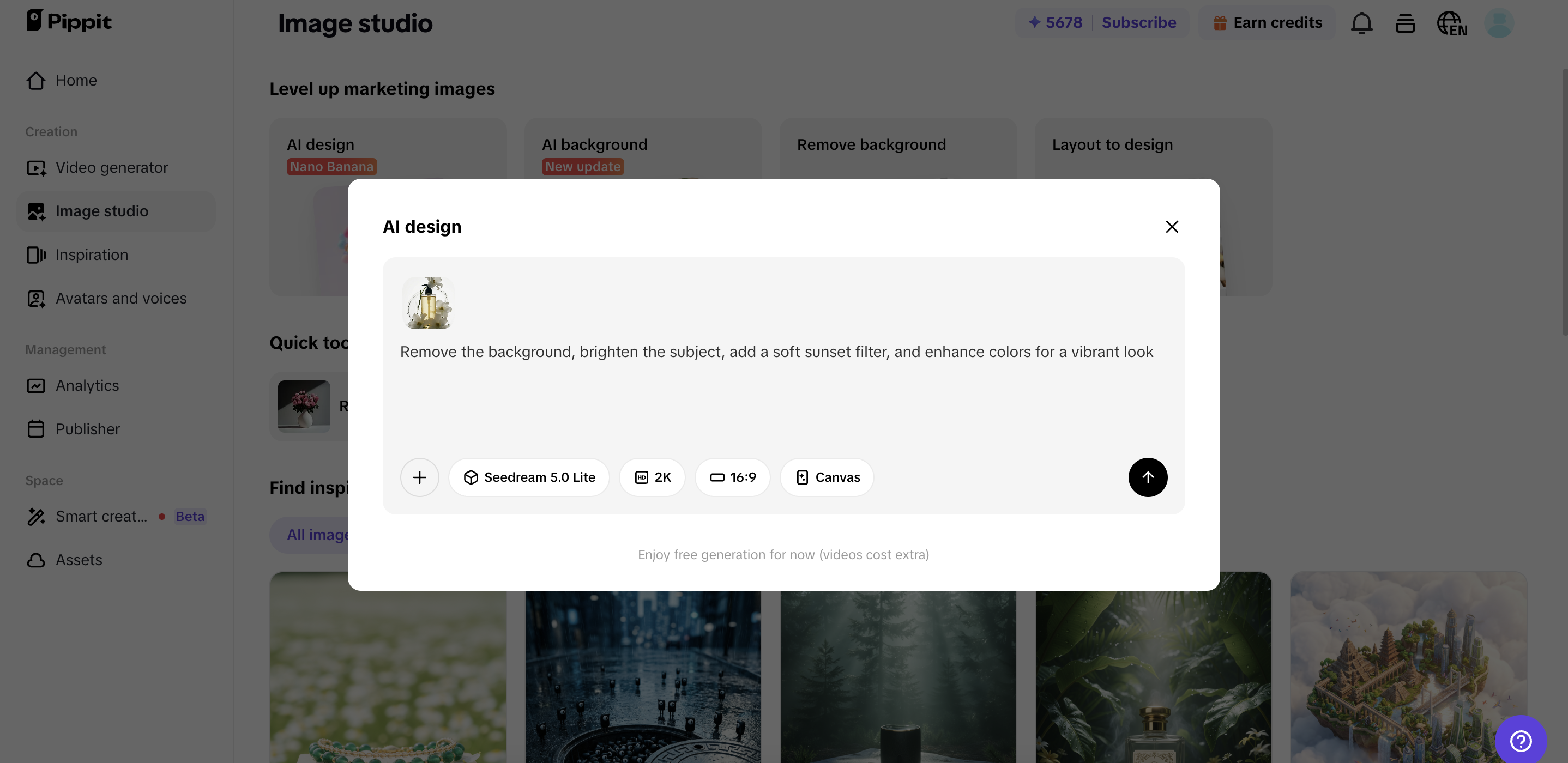This screenshot has width=1568, height=763.
Task: Click the Pippit logo
Action: pyautogui.click(x=69, y=21)
